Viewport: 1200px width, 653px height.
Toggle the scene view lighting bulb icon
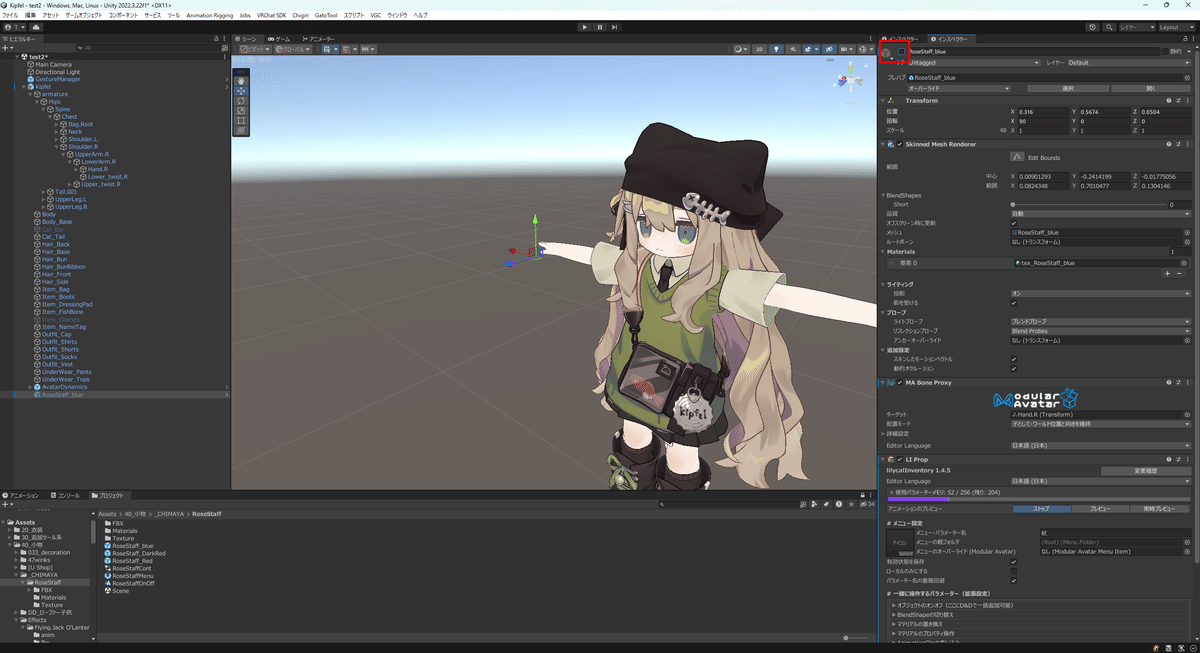[x=776, y=48]
